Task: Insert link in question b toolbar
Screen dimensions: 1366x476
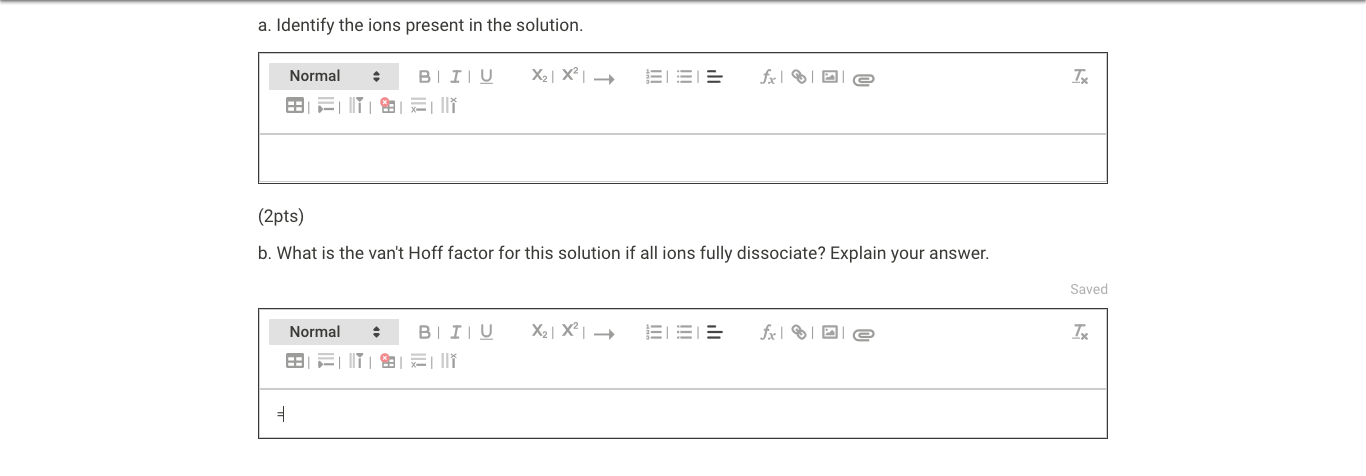Action: click(800, 333)
